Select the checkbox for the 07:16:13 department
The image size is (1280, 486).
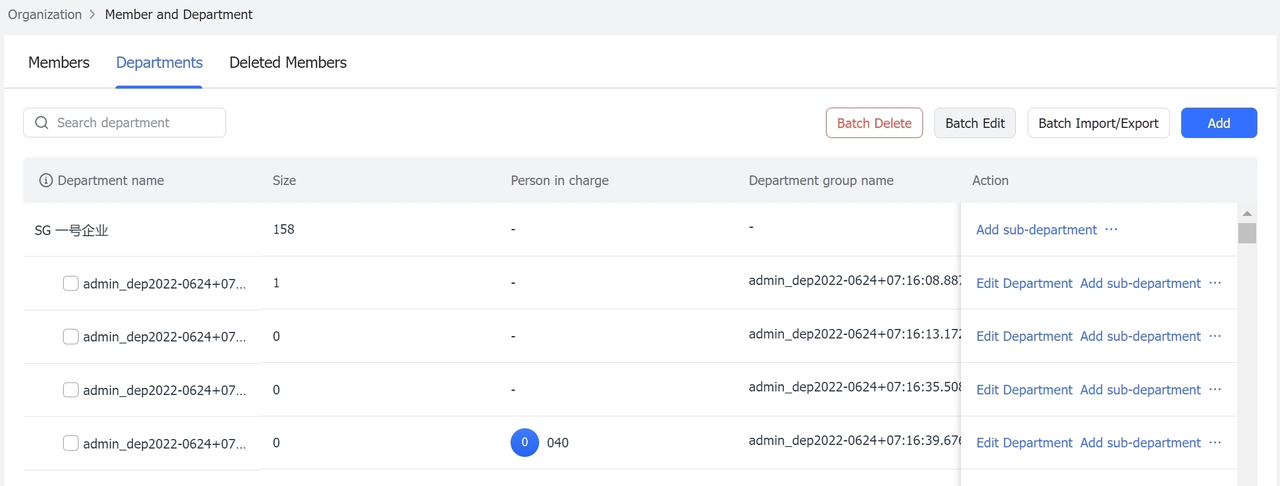71,336
